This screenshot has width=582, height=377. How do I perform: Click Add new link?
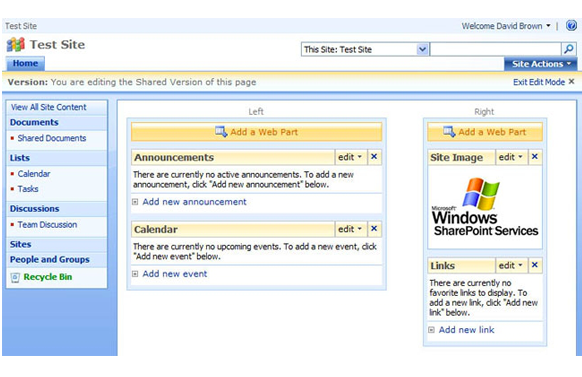coord(467,330)
